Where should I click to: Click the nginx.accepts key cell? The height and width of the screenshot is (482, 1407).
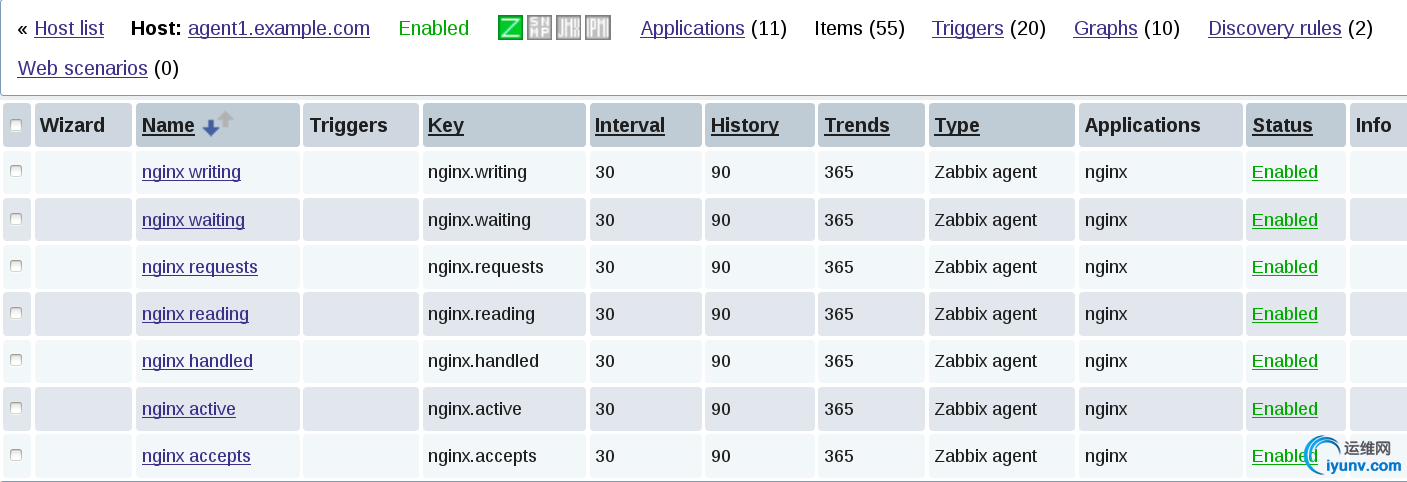(x=504, y=456)
